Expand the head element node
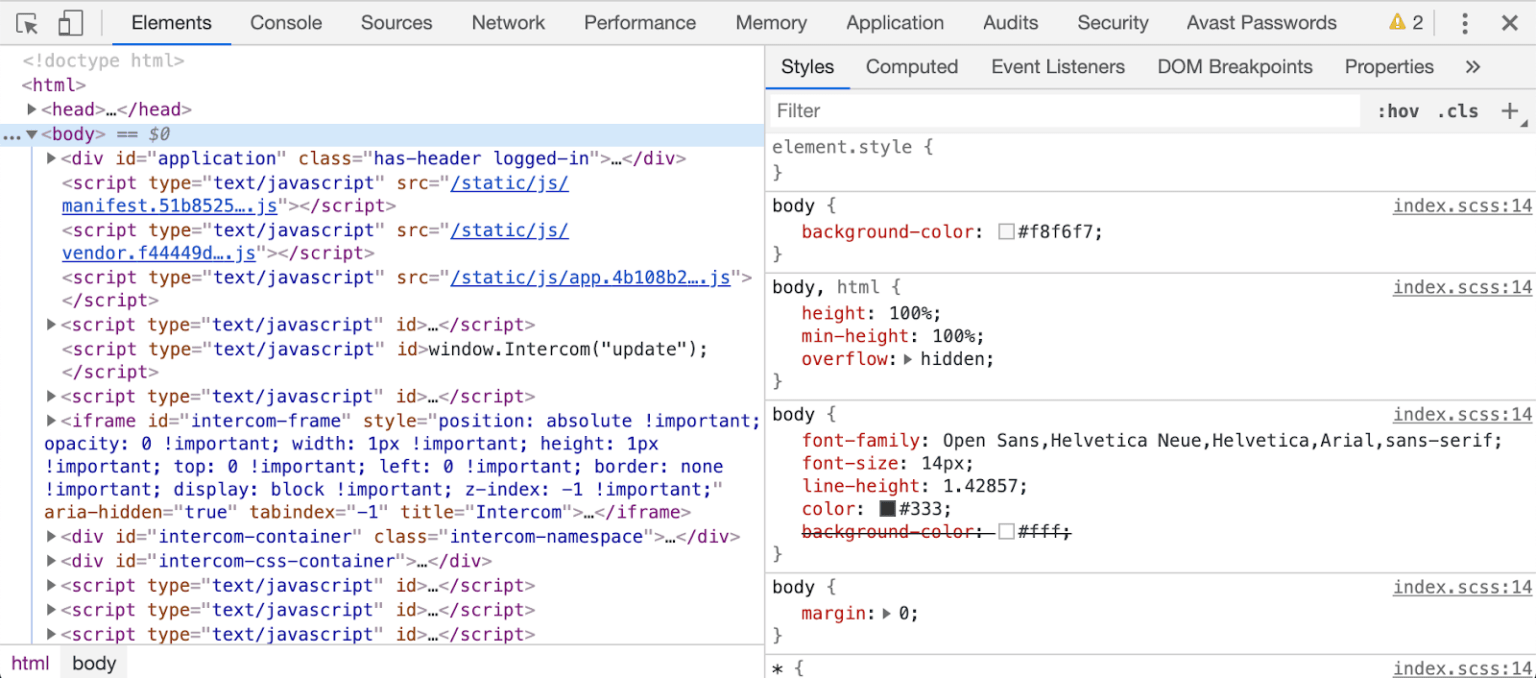Image resolution: width=1536 pixels, height=678 pixels. [x=32, y=109]
